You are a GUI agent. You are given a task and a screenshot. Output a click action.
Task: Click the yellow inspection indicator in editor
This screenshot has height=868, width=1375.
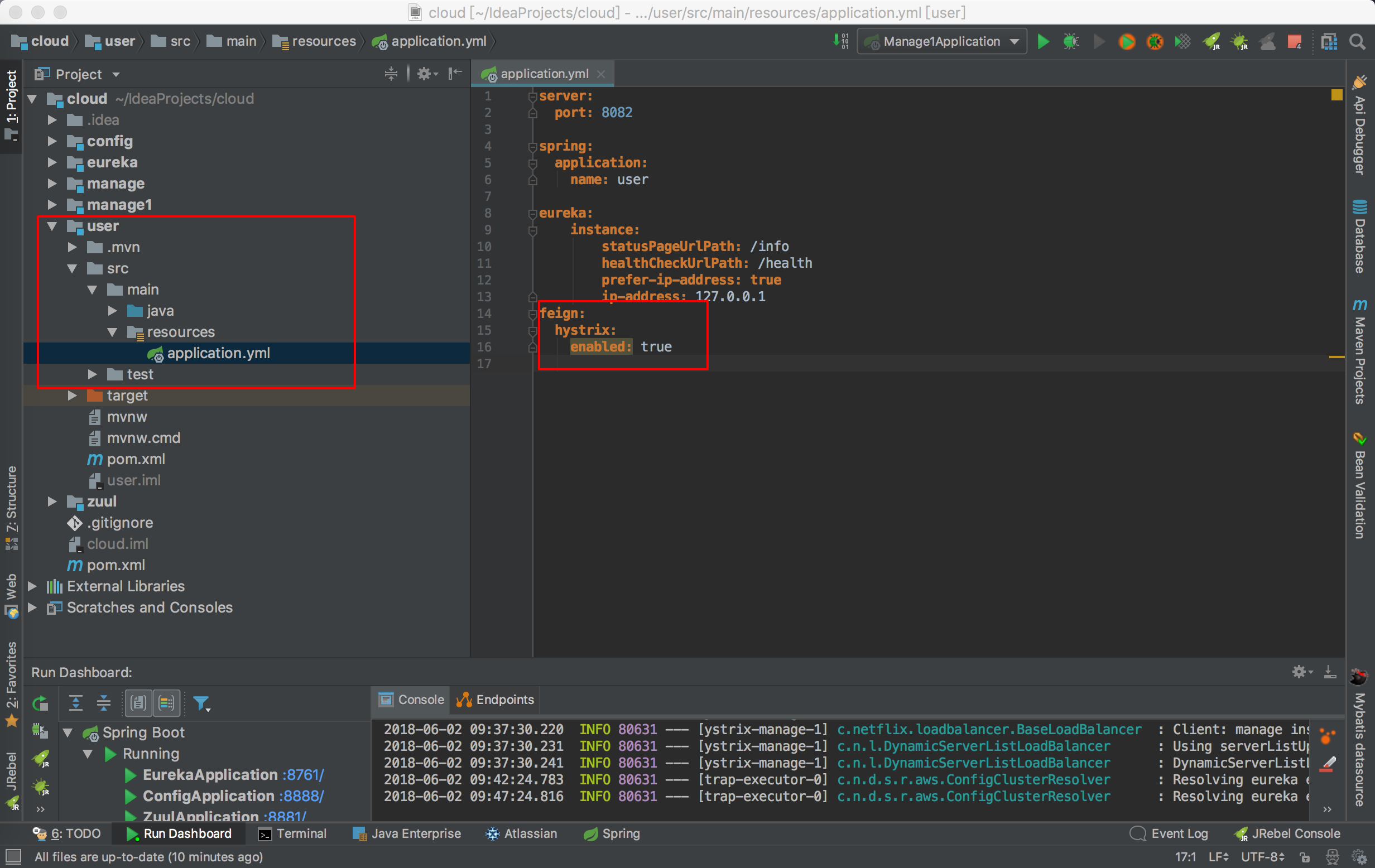pos(1336,95)
